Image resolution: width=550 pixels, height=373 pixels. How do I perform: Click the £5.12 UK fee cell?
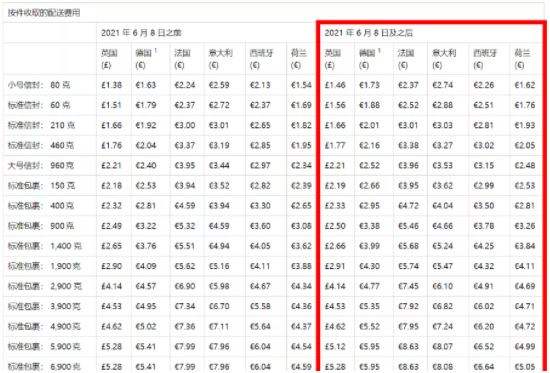point(335,347)
